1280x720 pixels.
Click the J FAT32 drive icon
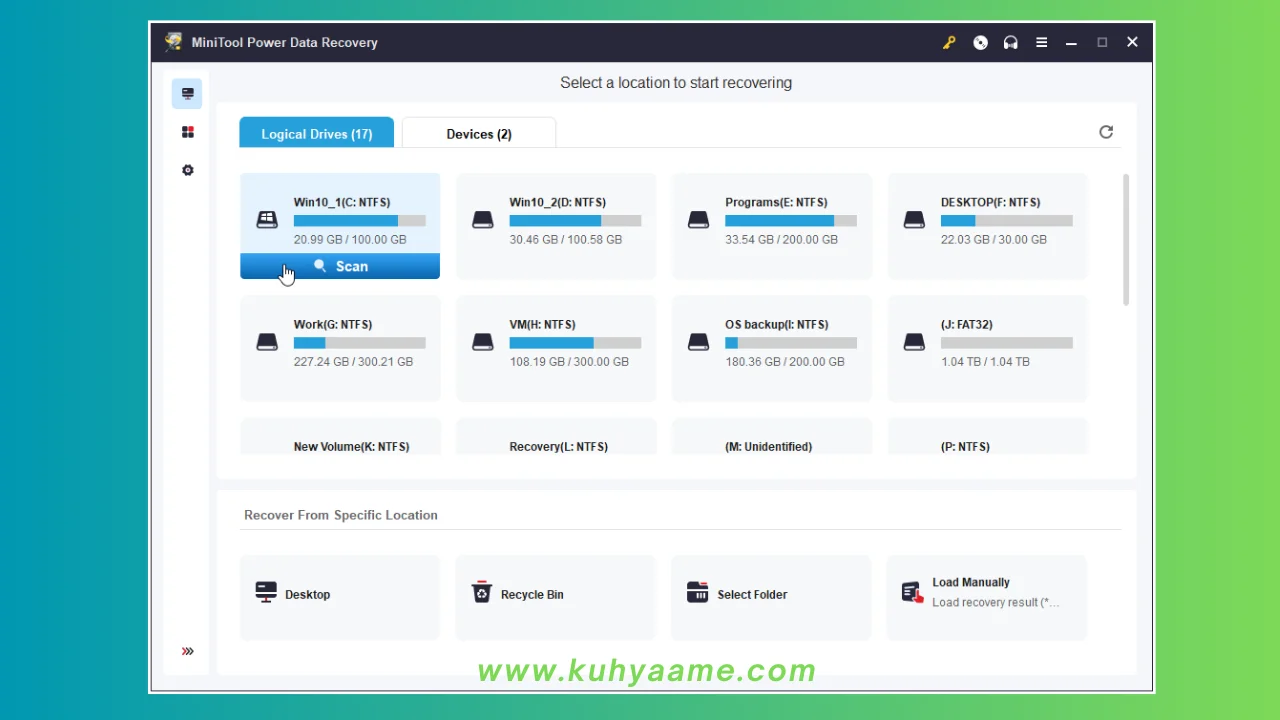click(x=914, y=342)
